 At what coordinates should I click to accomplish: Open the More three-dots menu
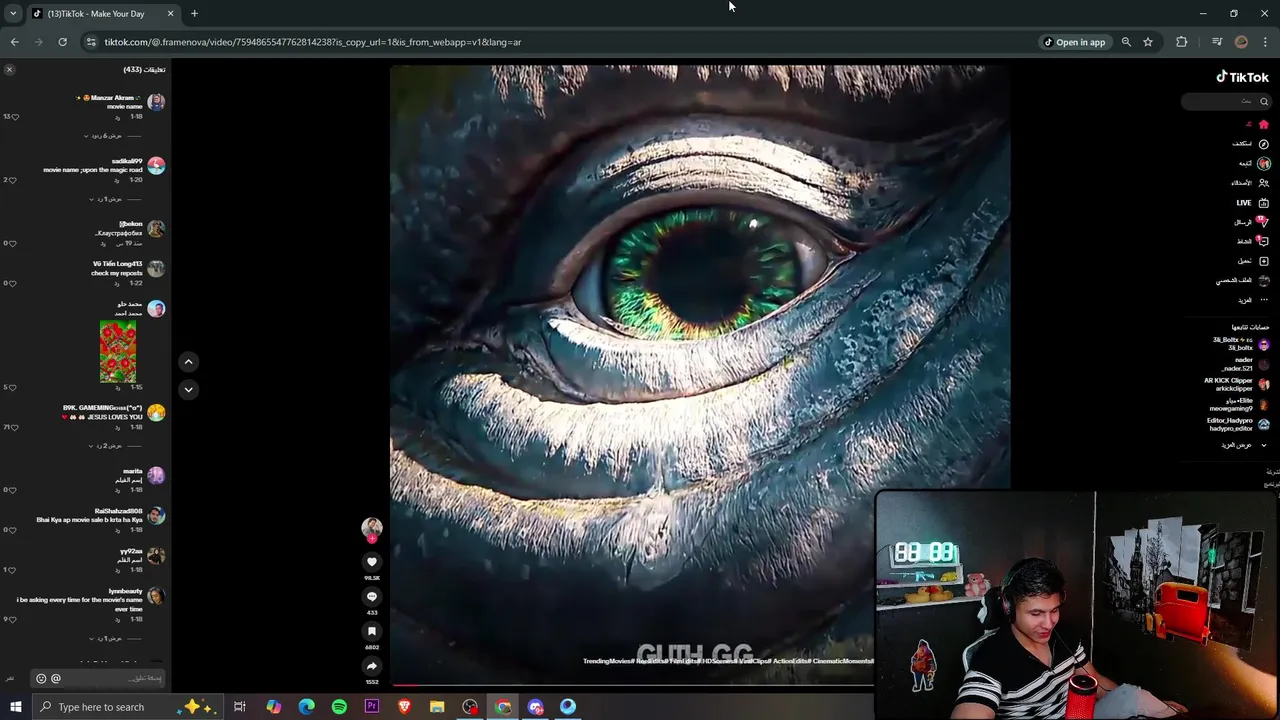pyautogui.click(x=1263, y=300)
